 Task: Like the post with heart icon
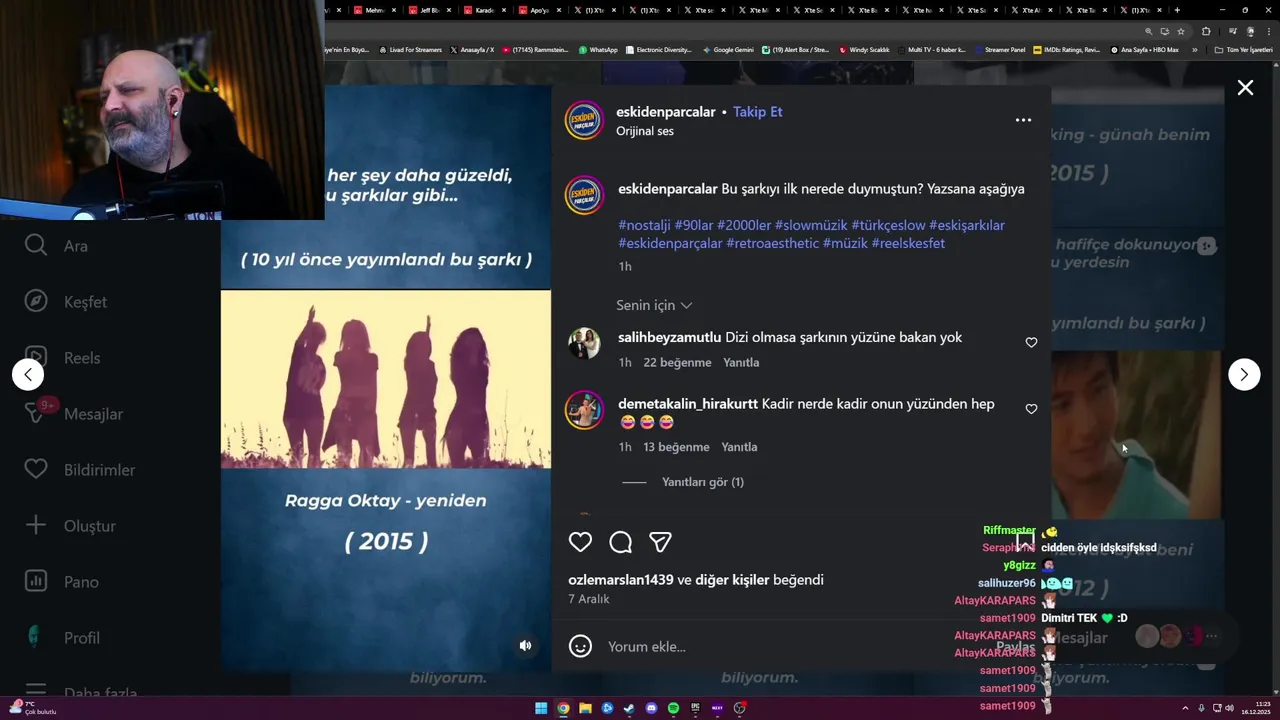580,542
